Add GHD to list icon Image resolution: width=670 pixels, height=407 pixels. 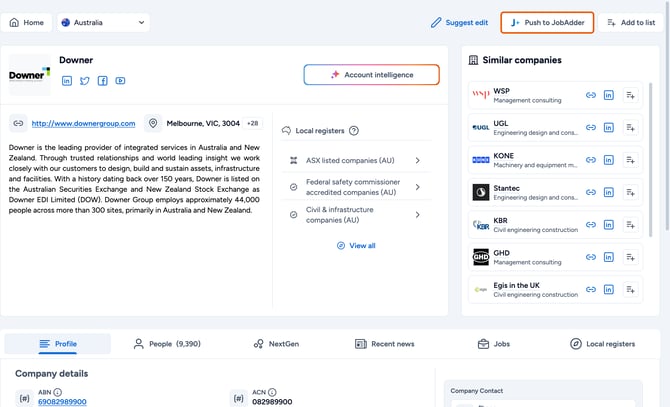click(x=630, y=257)
